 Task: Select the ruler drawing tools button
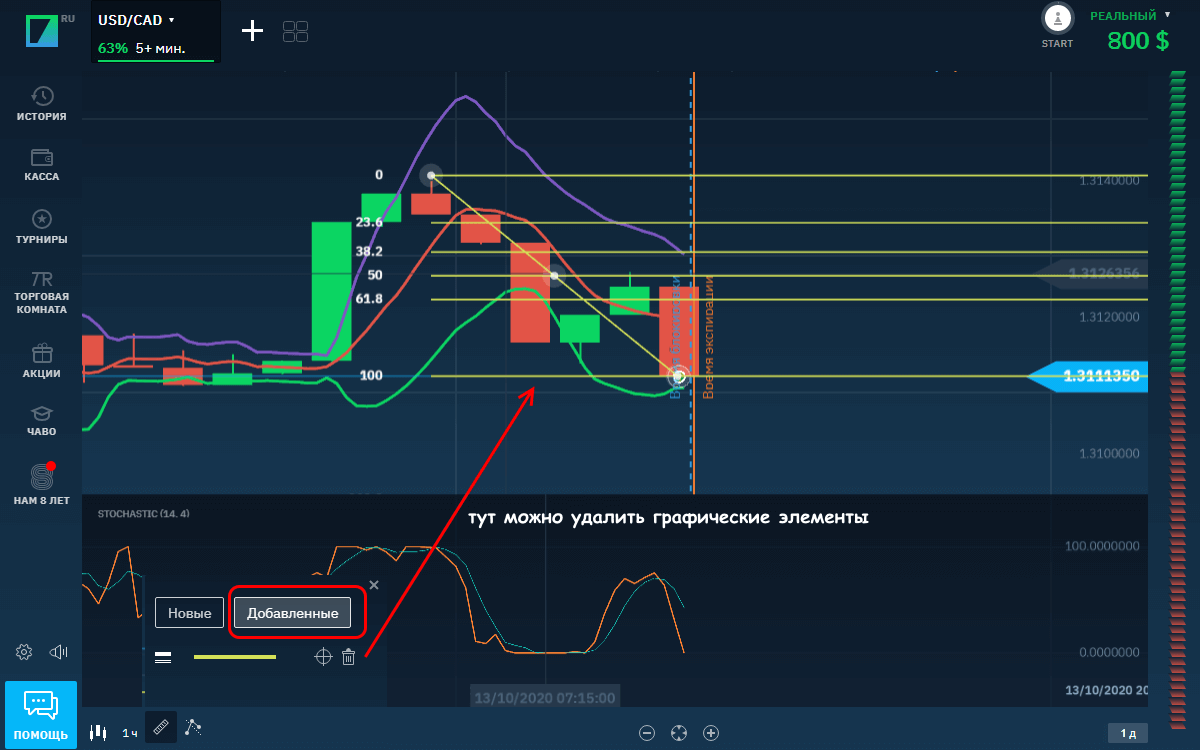[160, 728]
